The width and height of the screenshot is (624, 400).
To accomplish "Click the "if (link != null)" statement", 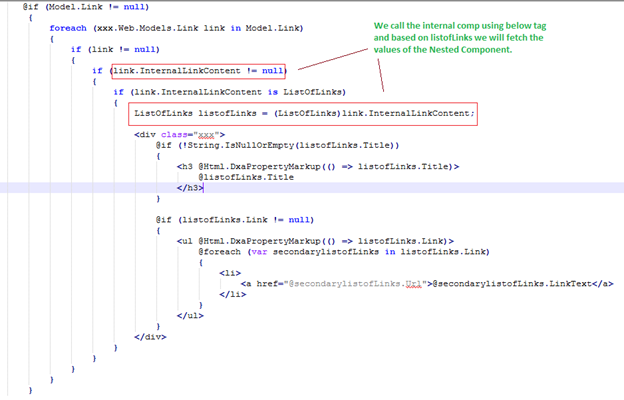I will click(x=115, y=49).
